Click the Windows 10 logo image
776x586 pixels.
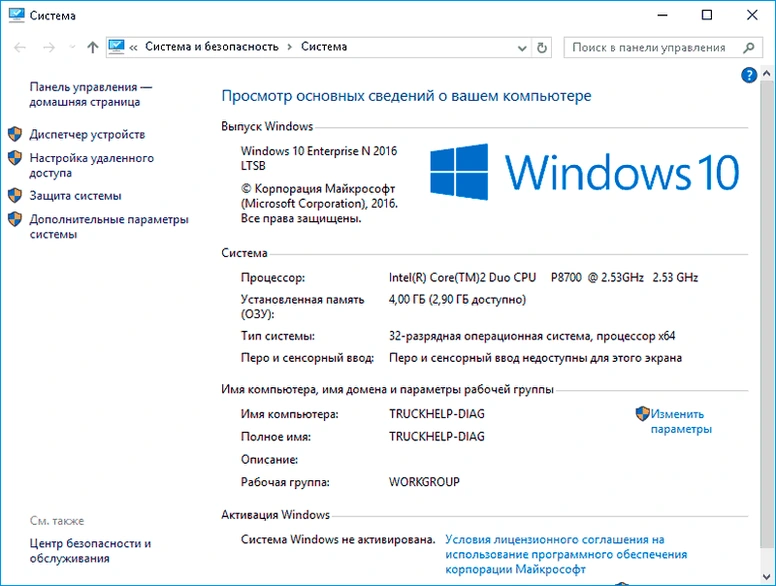(584, 172)
